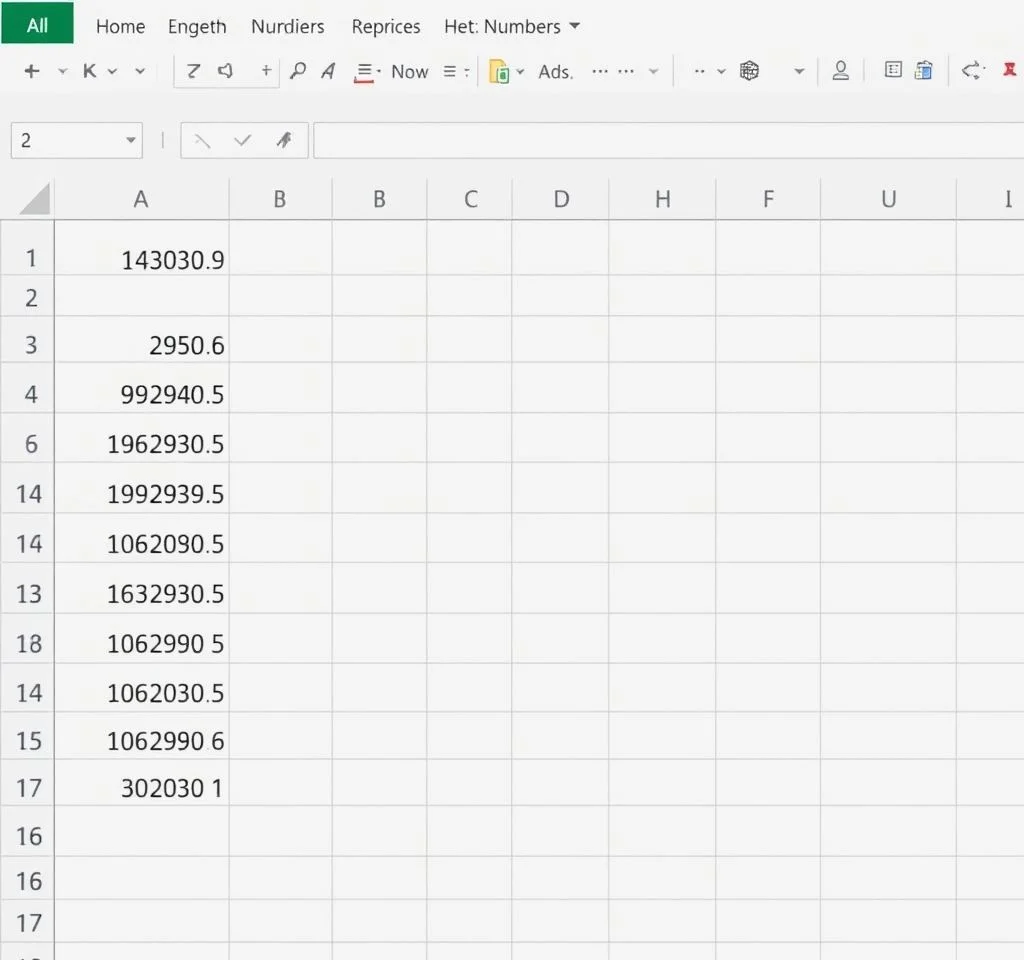Expand the Het: Numbers dropdown
Viewport: 1024px width, 960px height.
[574, 26]
